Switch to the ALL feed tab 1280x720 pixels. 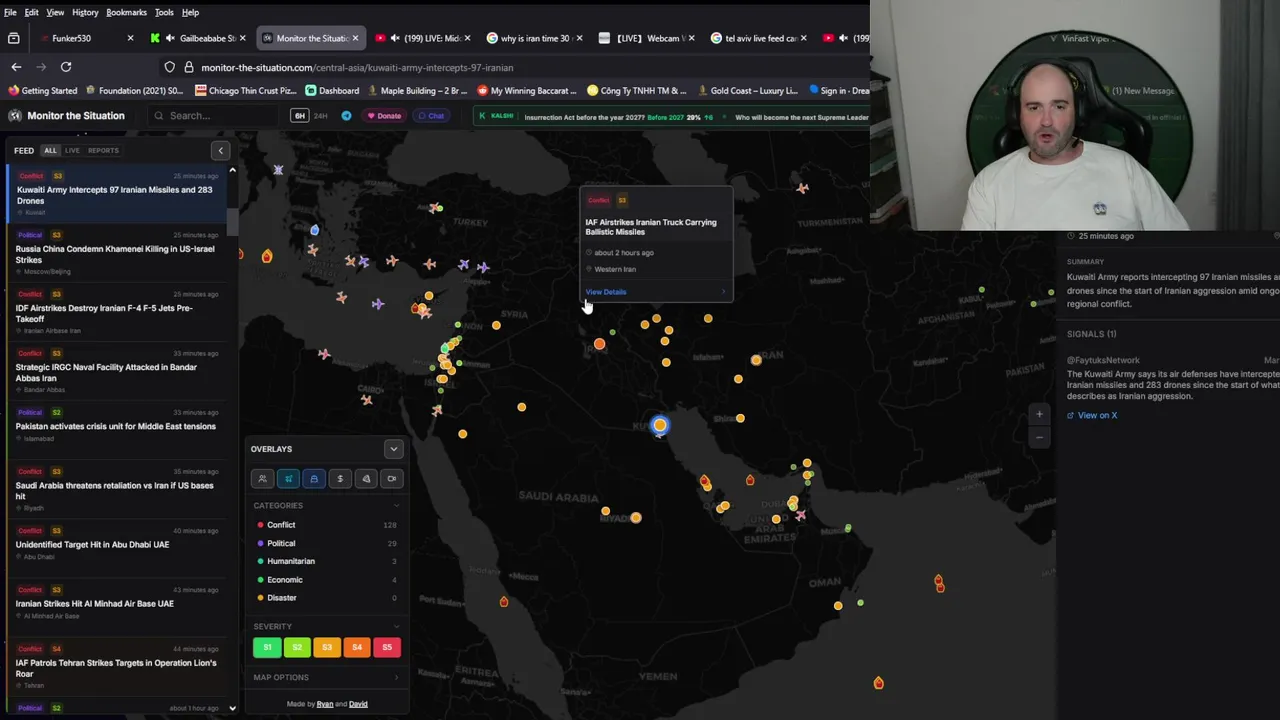click(50, 150)
